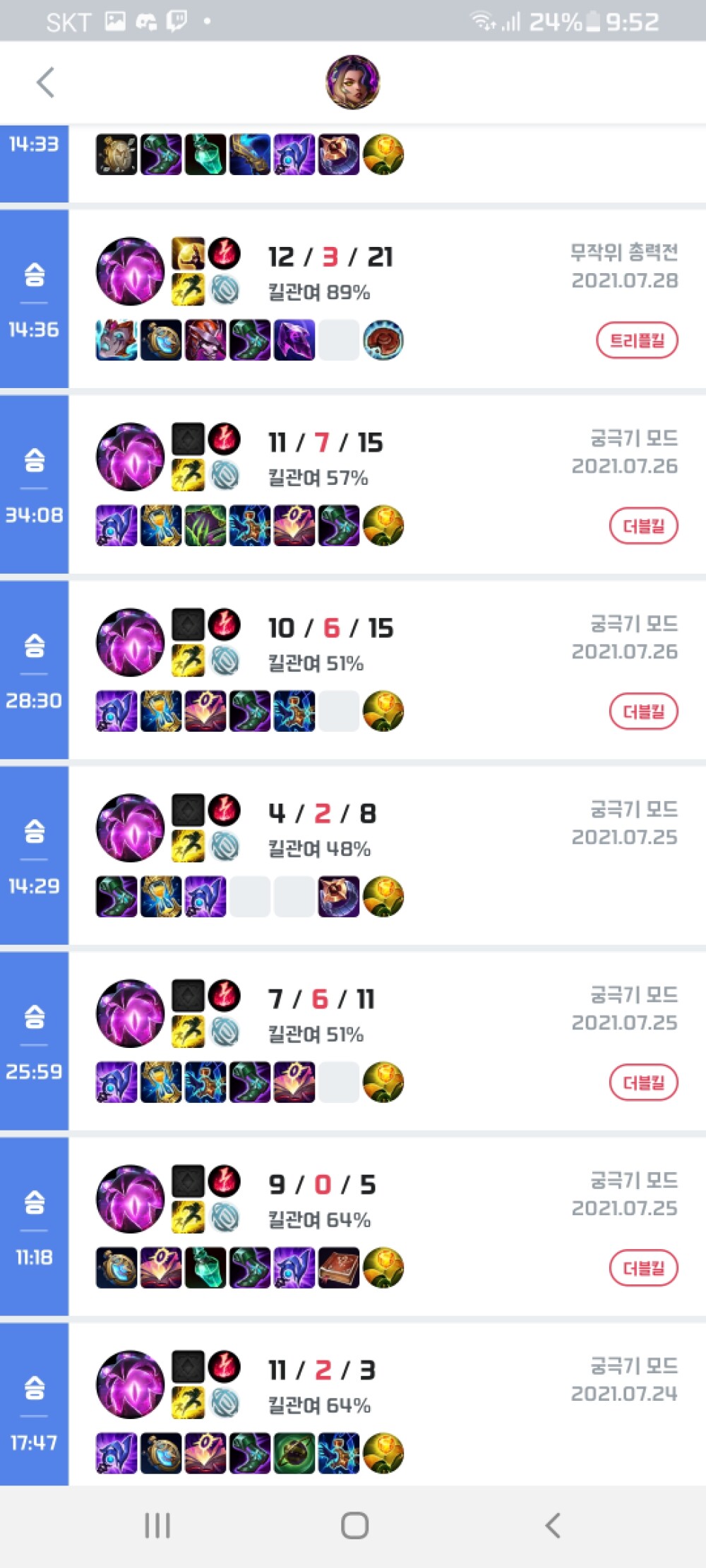Viewport: 706px width, 1568px height.
Task: Open the 무작위 총력전 2021.07.28 match
Action: tap(387, 299)
